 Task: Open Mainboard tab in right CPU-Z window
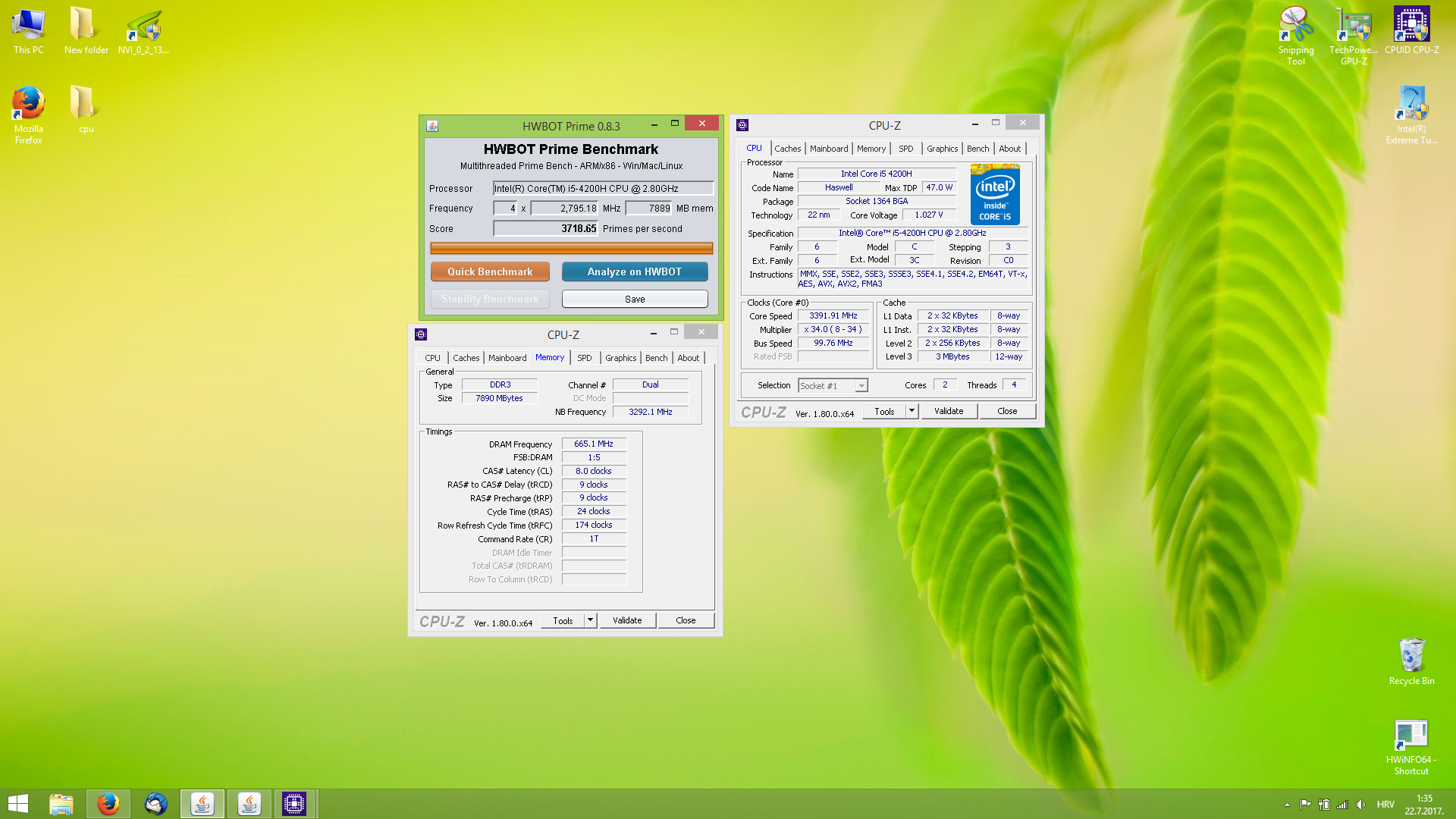pyautogui.click(x=829, y=149)
